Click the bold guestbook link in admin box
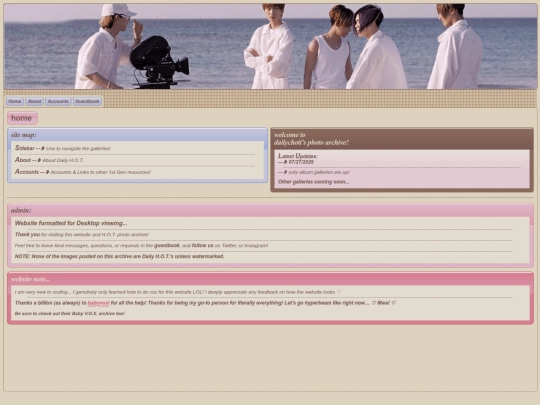540x405 pixels. coord(167,246)
